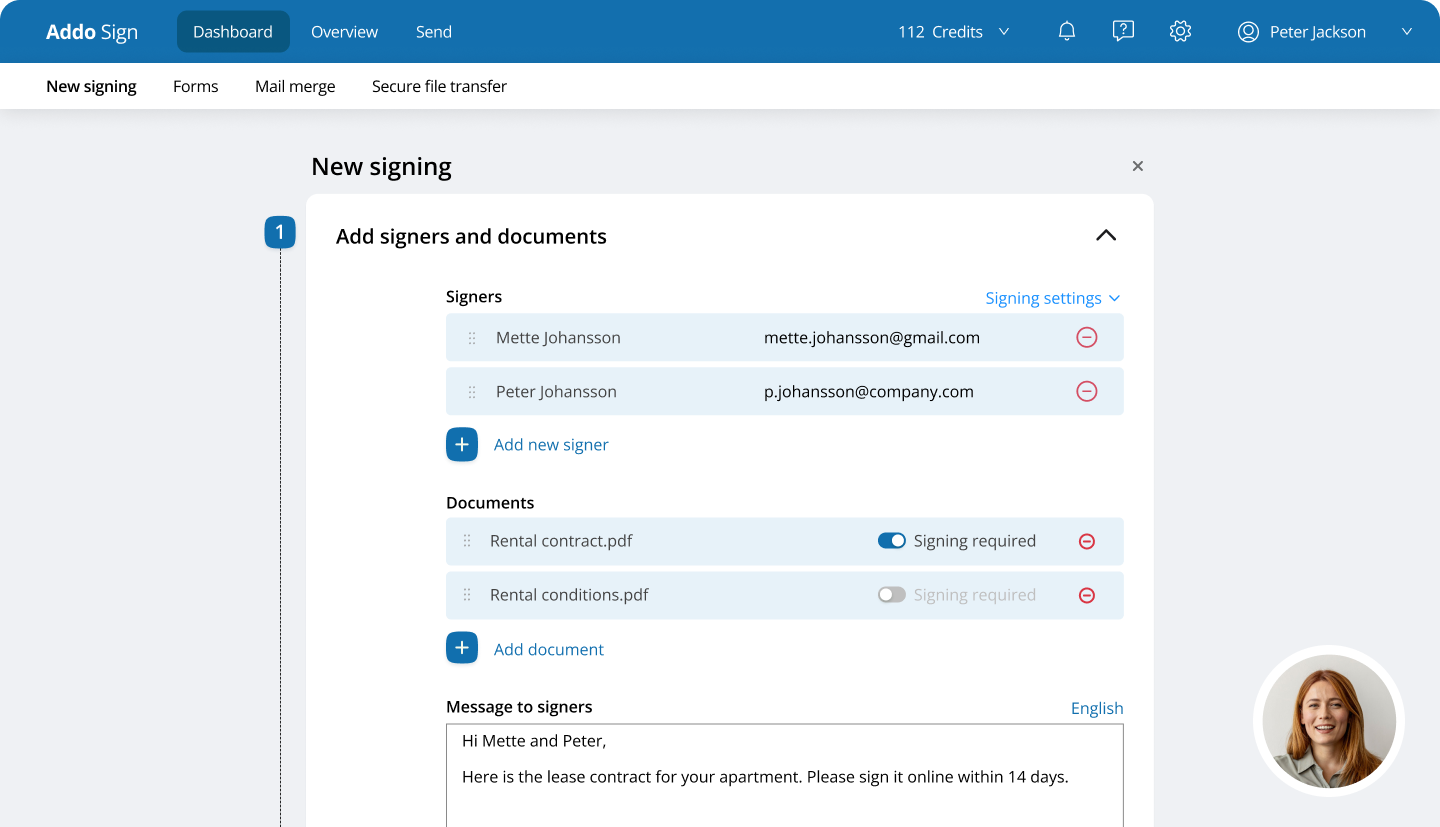Viewport: 1440px width, 827px height.
Task: Remove the Rental contract.pdf document
Action: pyautogui.click(x=1087, y=541)
